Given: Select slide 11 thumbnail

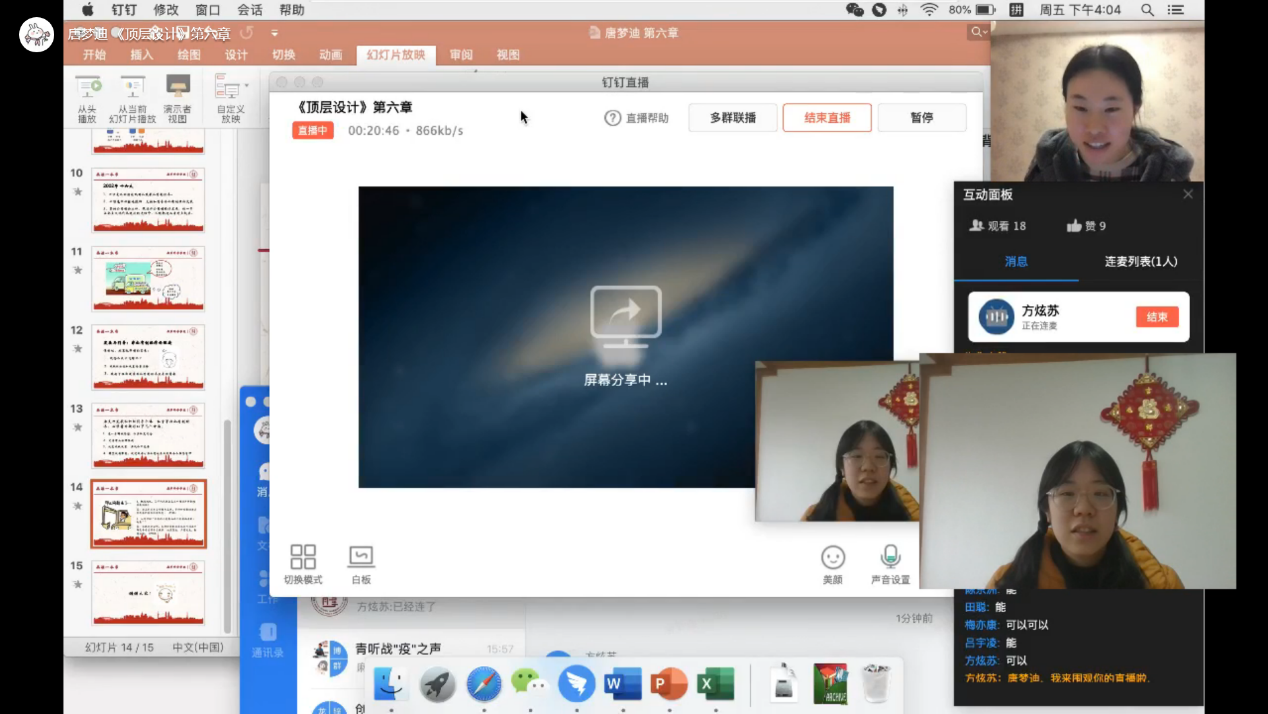Looking at the screenshot, I should point(148,278).
